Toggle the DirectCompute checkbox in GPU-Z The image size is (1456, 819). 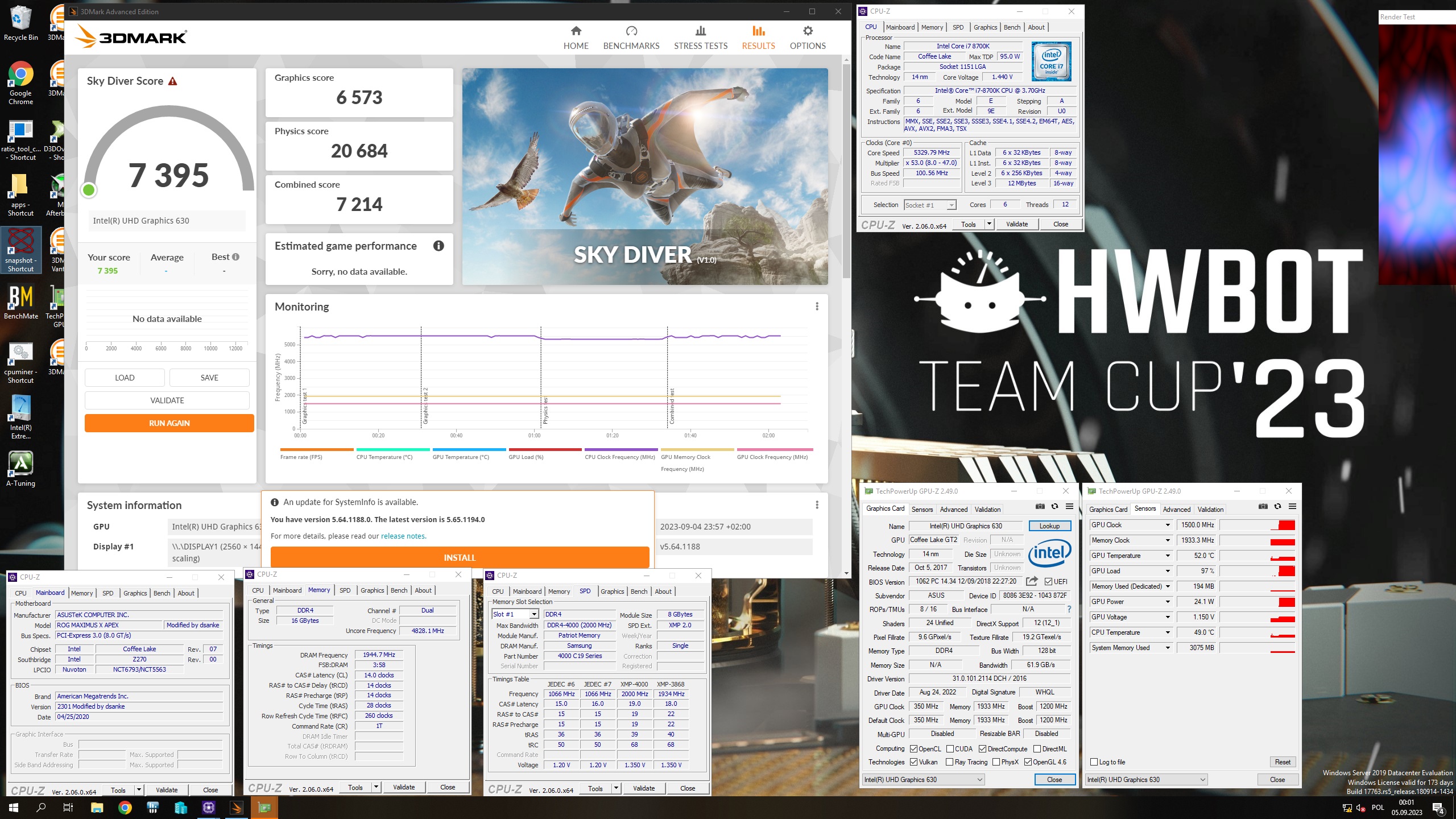point(982,749)
